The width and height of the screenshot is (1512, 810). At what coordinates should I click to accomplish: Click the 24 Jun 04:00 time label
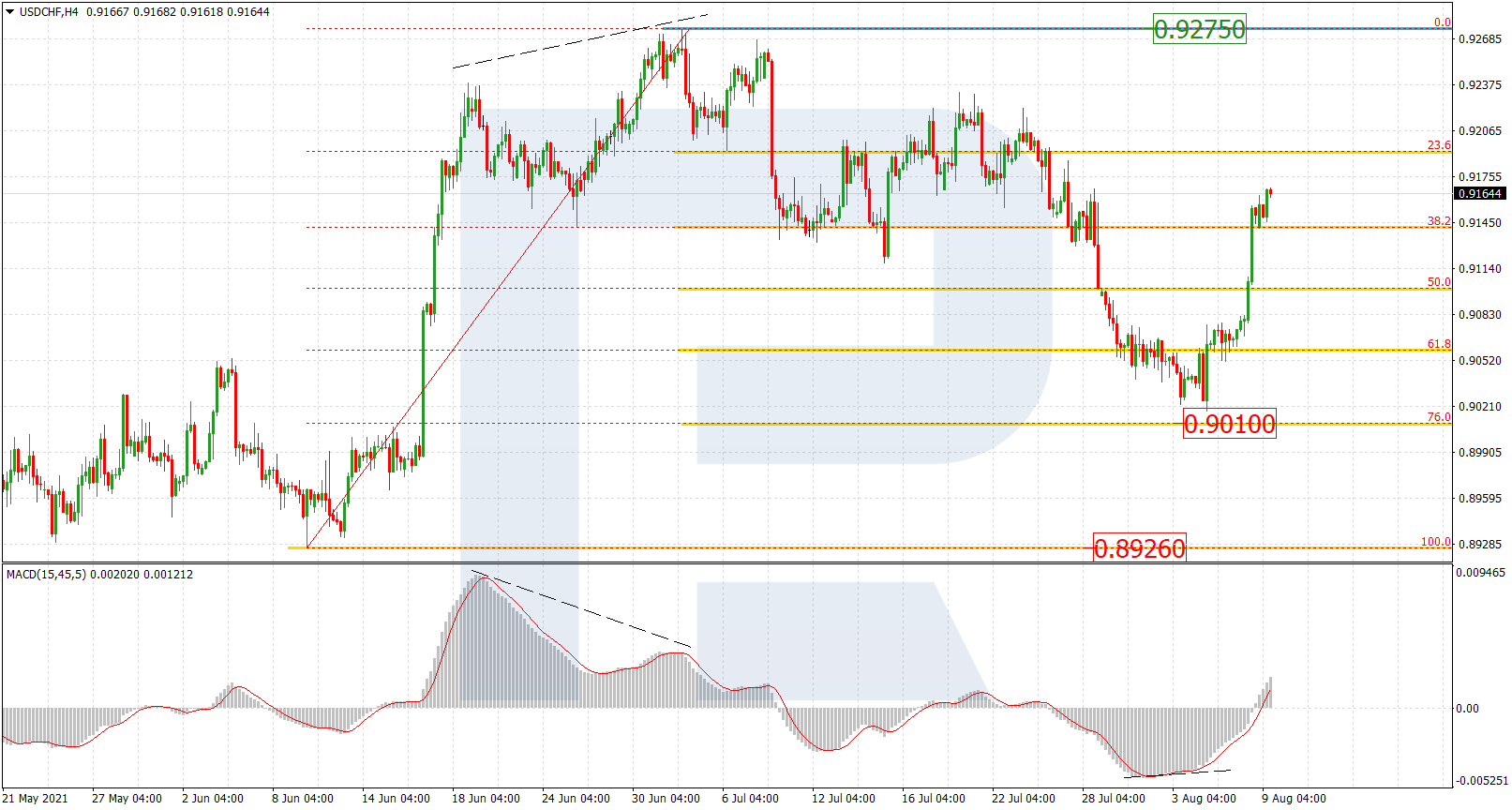(576, 799)
